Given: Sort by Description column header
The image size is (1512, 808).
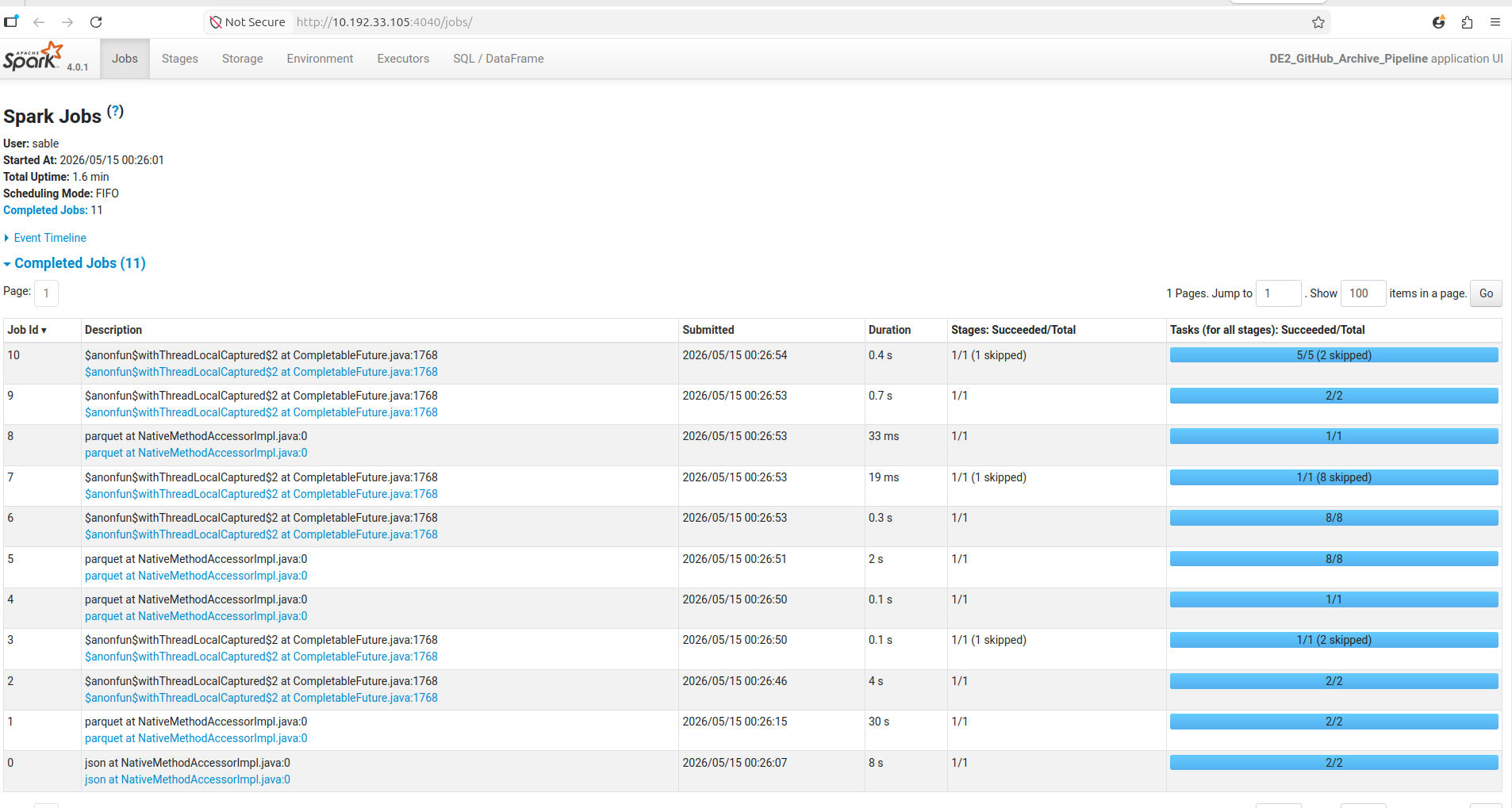Looking at the screenshot, I should click(x=113, y=330).
